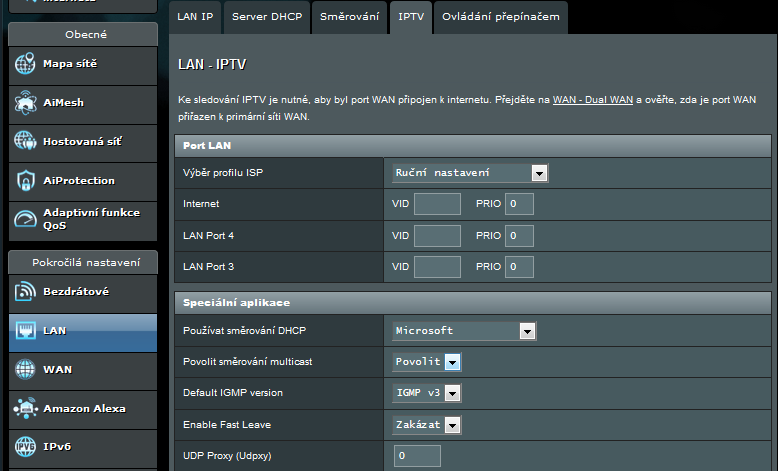The image size is (778, 471).
Task: Go to the Směrování tab
Action: (x=347, y=17)
